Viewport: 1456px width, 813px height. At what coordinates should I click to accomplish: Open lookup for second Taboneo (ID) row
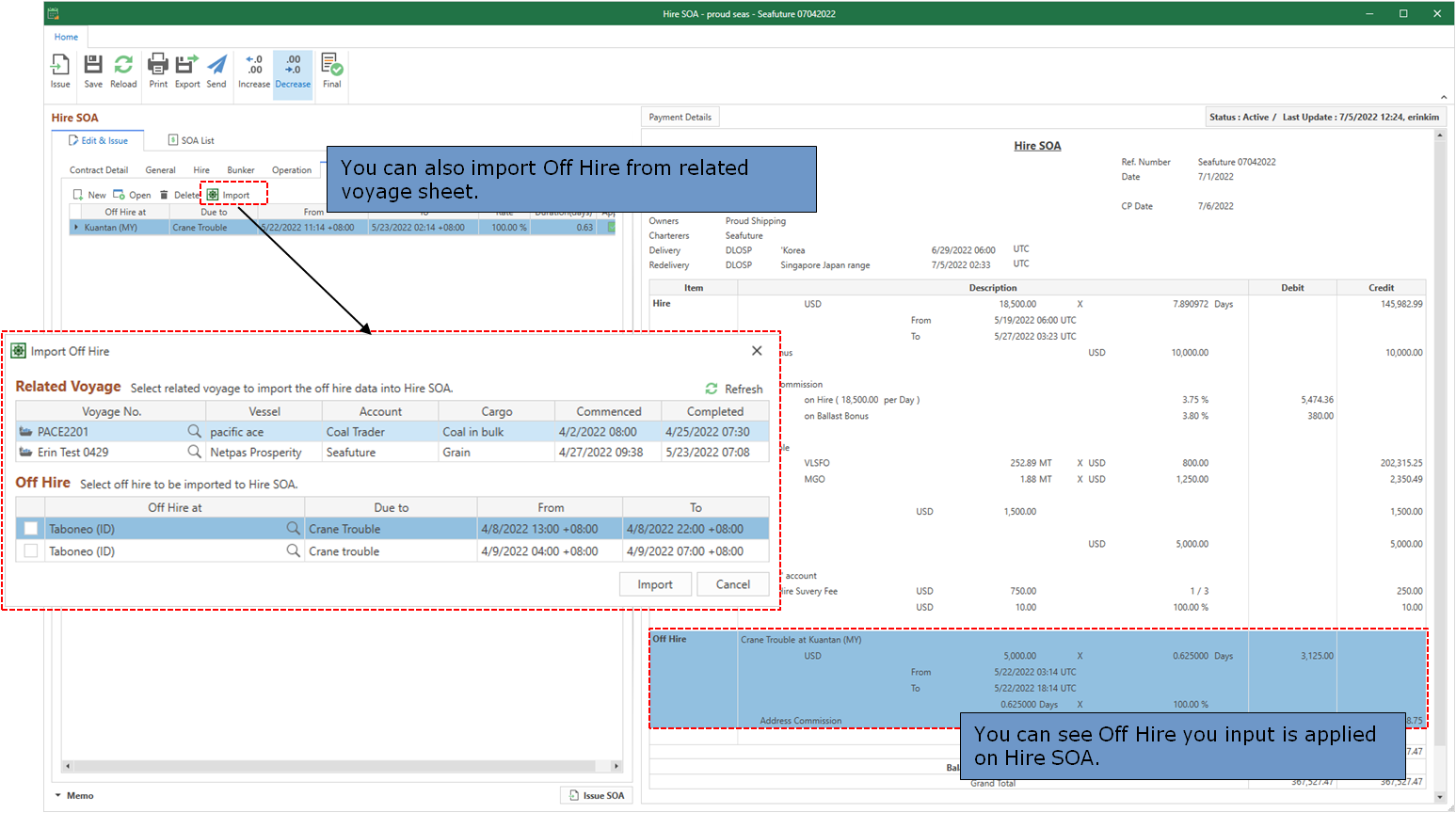[x=294, y=550]
